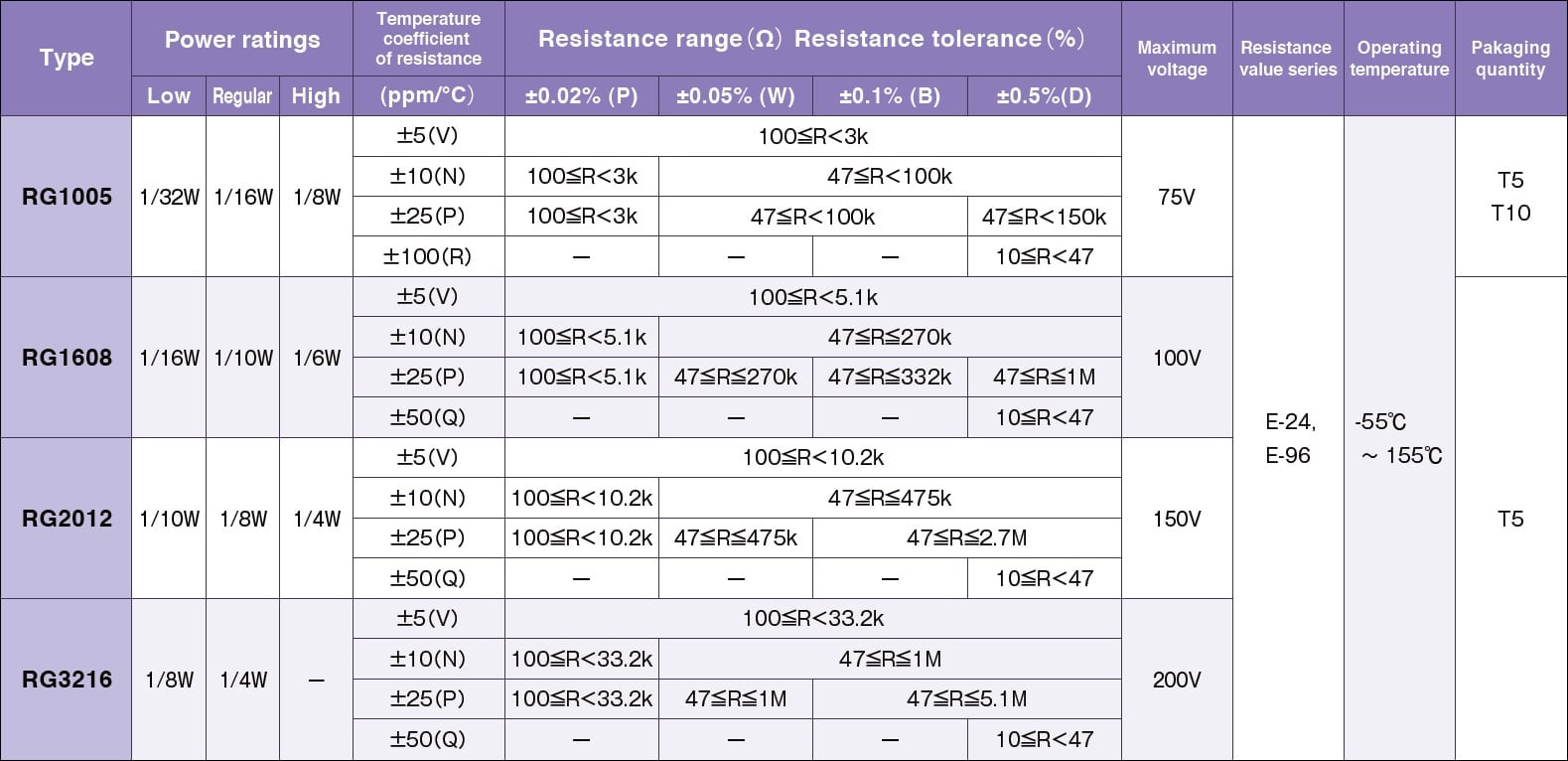Viewport: 1568px width, 761px height.
Task: Click the ±100(R) coefficient cell
Action: pyautogui.click(x=429, y=256)
